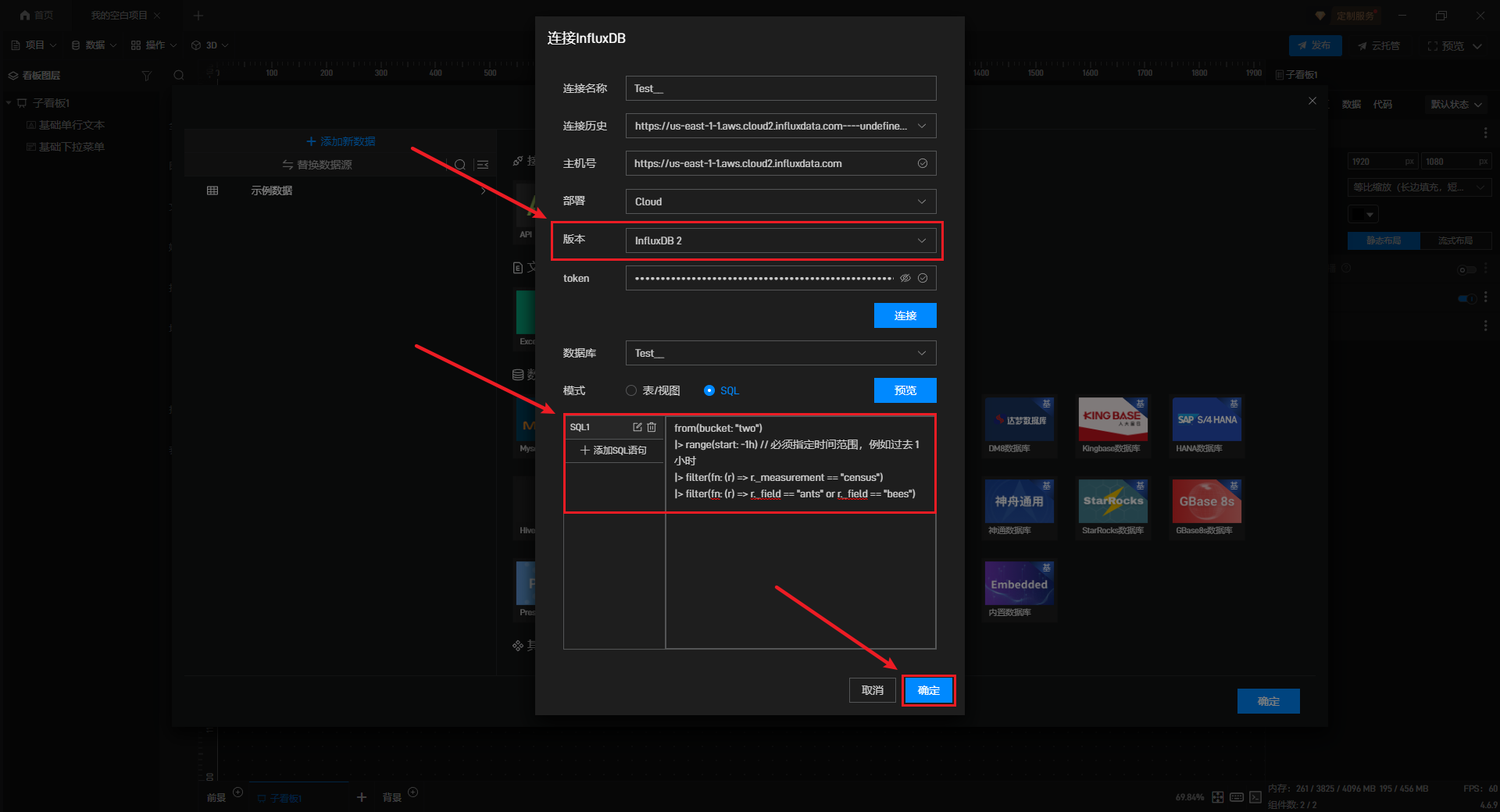The height and width of the screenshot is (812, 1500).
Task: Select the SAP S/4 HANA database icon
Action: (1206, 419)
